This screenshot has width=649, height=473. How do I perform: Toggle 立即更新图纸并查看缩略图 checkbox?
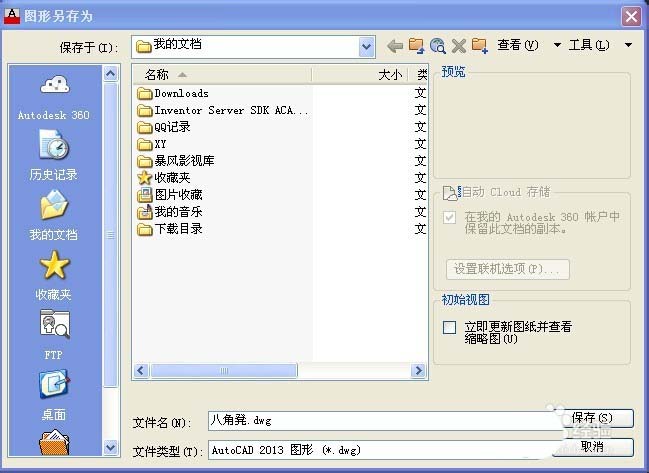(x=449, y=327)
